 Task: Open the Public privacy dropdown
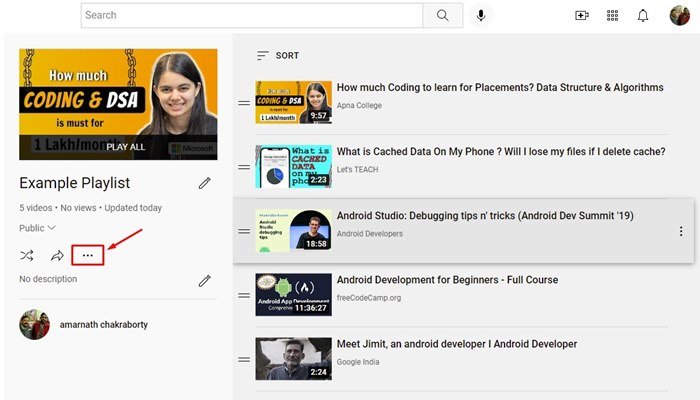click(37, 228)
